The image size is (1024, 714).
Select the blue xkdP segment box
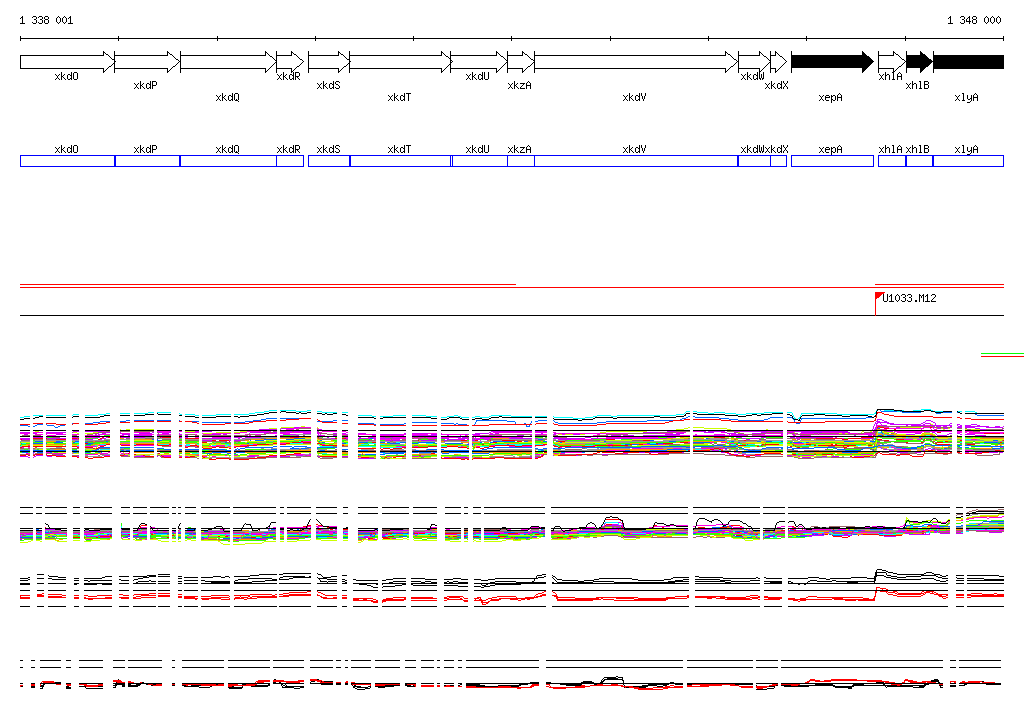pos(148,161)
